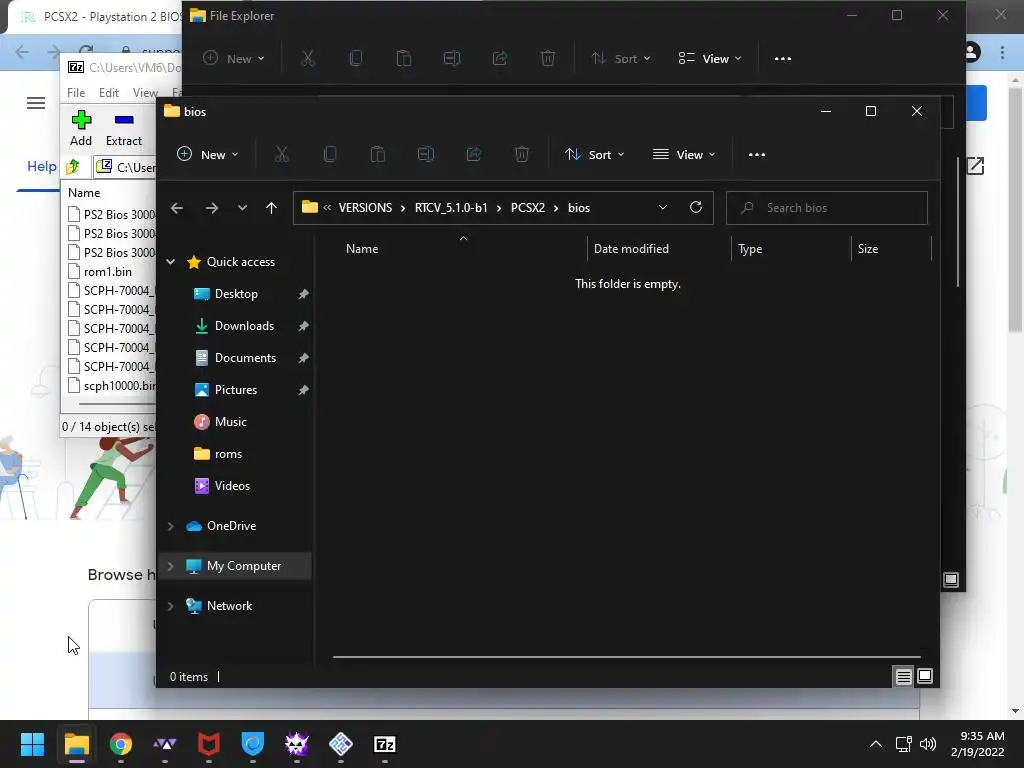Open Downloads in Quick access
The width and height of the screenshot is (1024, 768).
(x=244, y=326)
